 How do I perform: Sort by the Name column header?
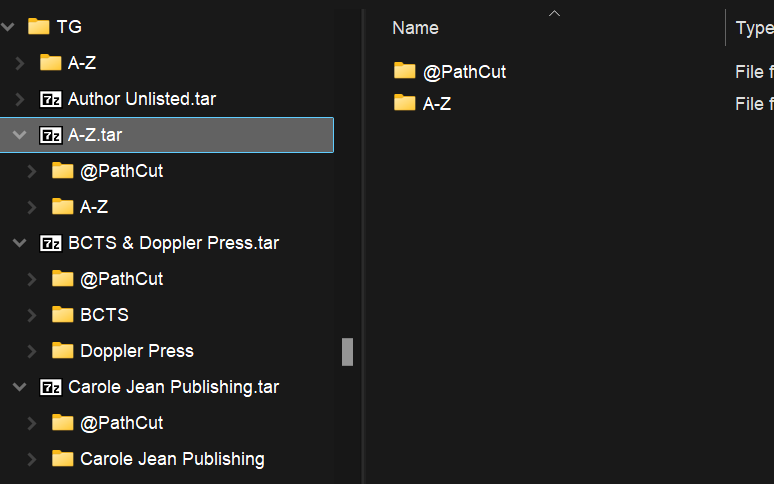415,28
